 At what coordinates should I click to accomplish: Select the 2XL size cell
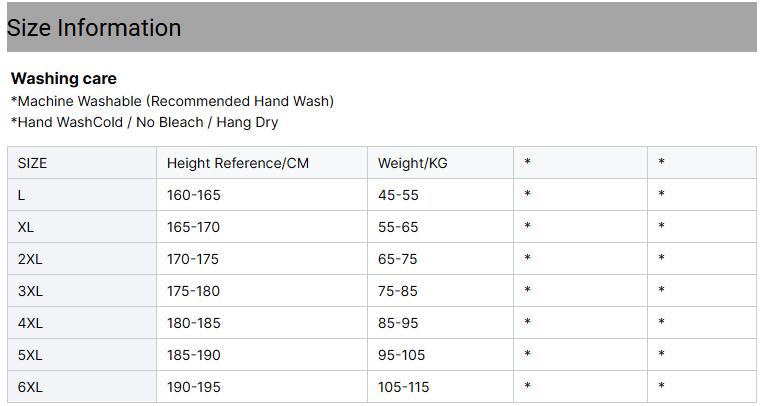pos(82,259)
